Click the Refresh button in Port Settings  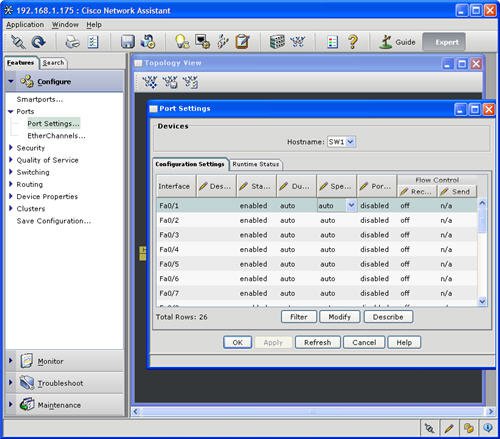317,342
